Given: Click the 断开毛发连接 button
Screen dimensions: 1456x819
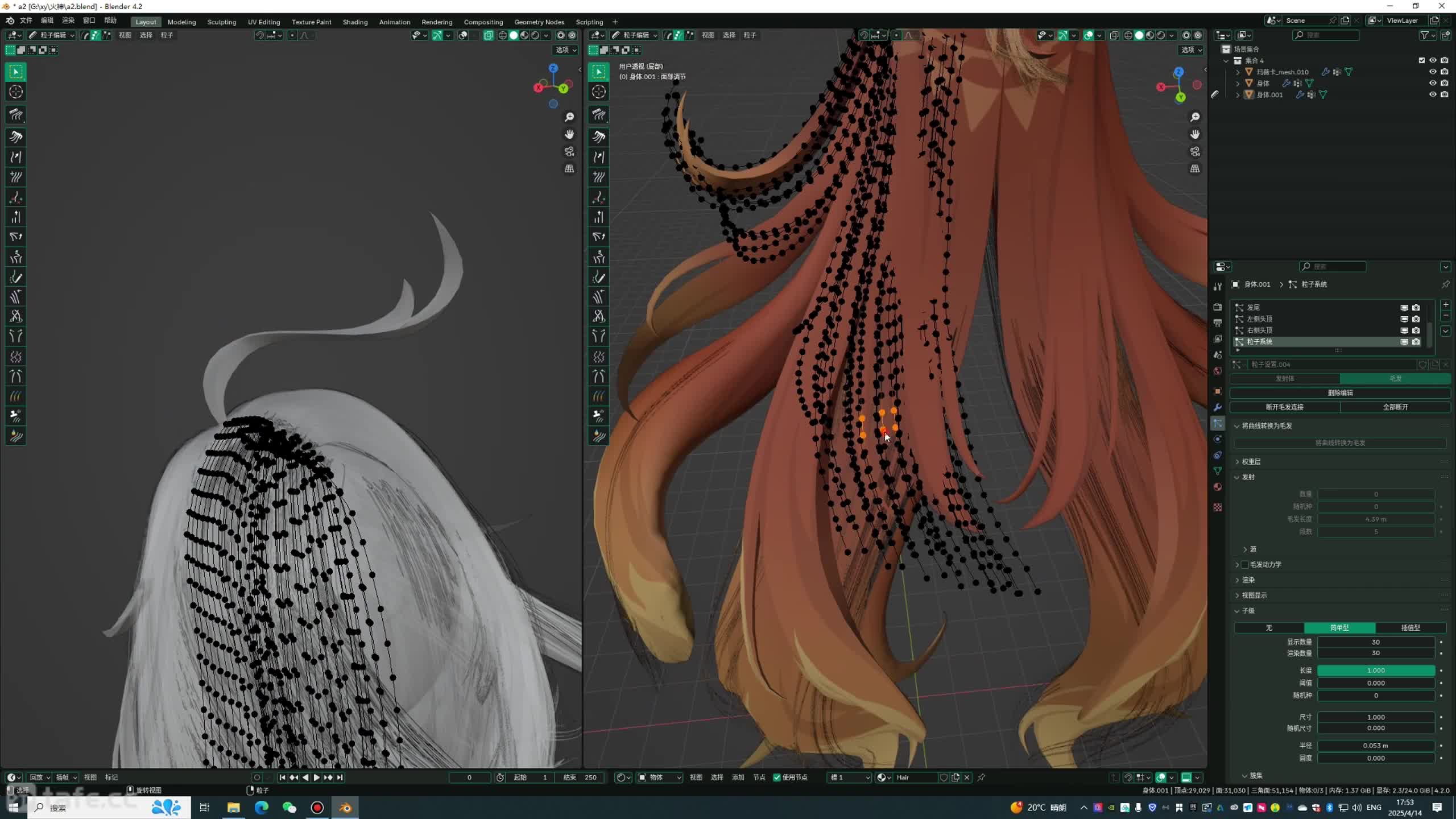Looking at the screenshot, I should pos(1285,407).
